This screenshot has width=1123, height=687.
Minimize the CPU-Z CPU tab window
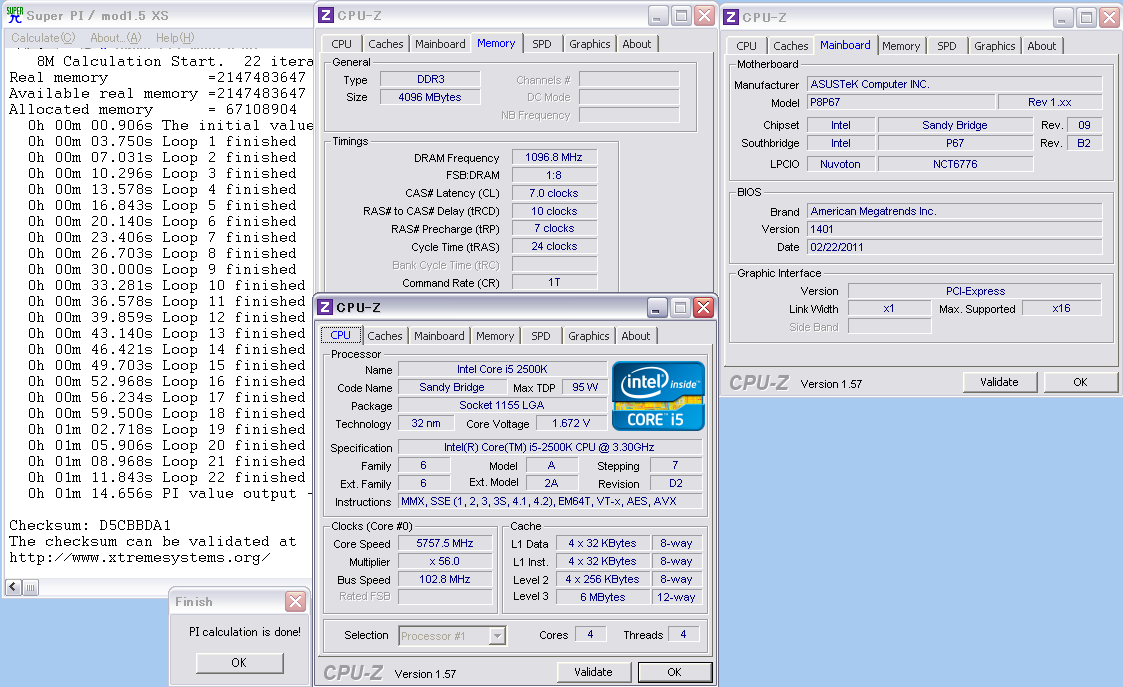click(657, 307)
